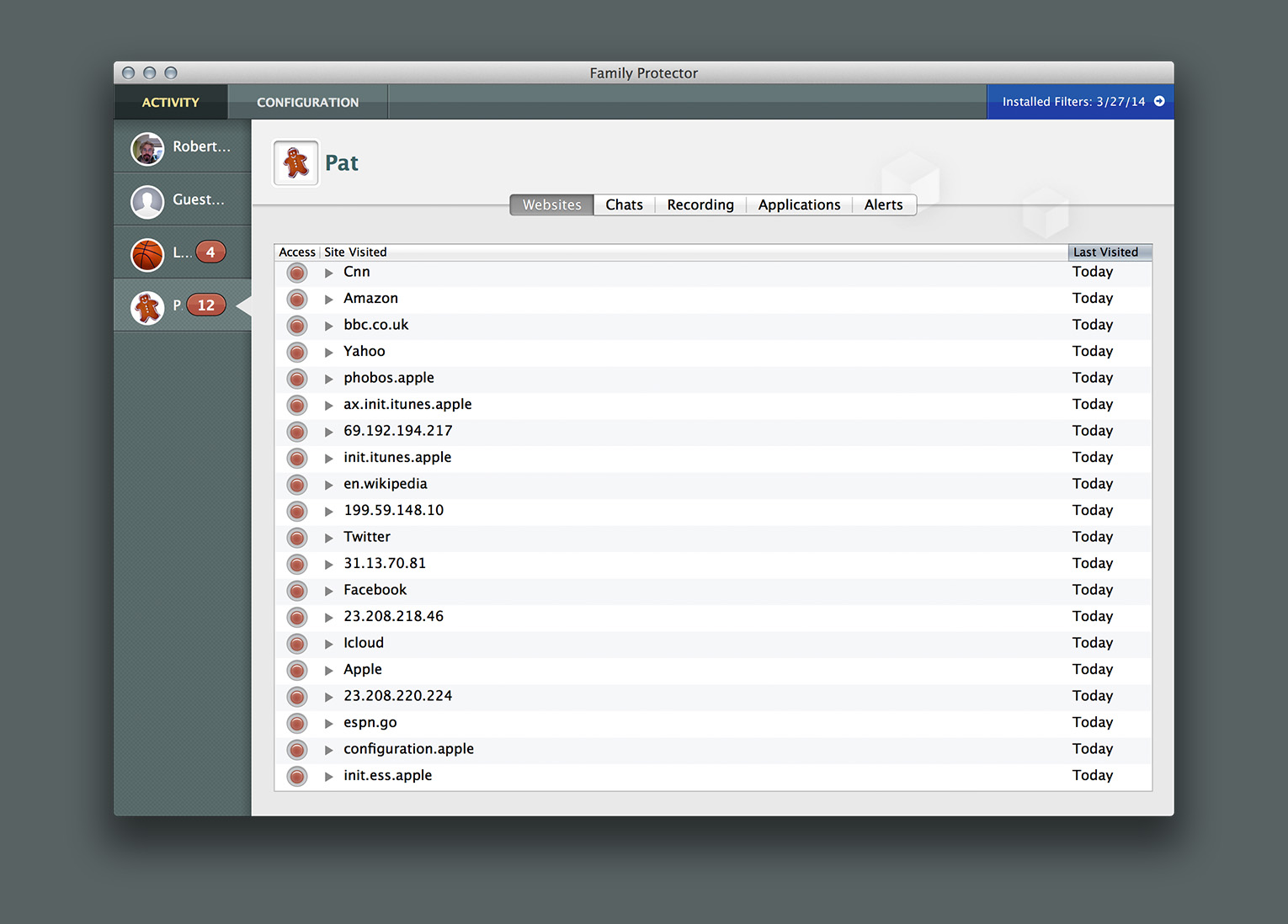Toggle access for espn.go
The height and width of the screenshot is (924, 1288).
tap(297, 723)
